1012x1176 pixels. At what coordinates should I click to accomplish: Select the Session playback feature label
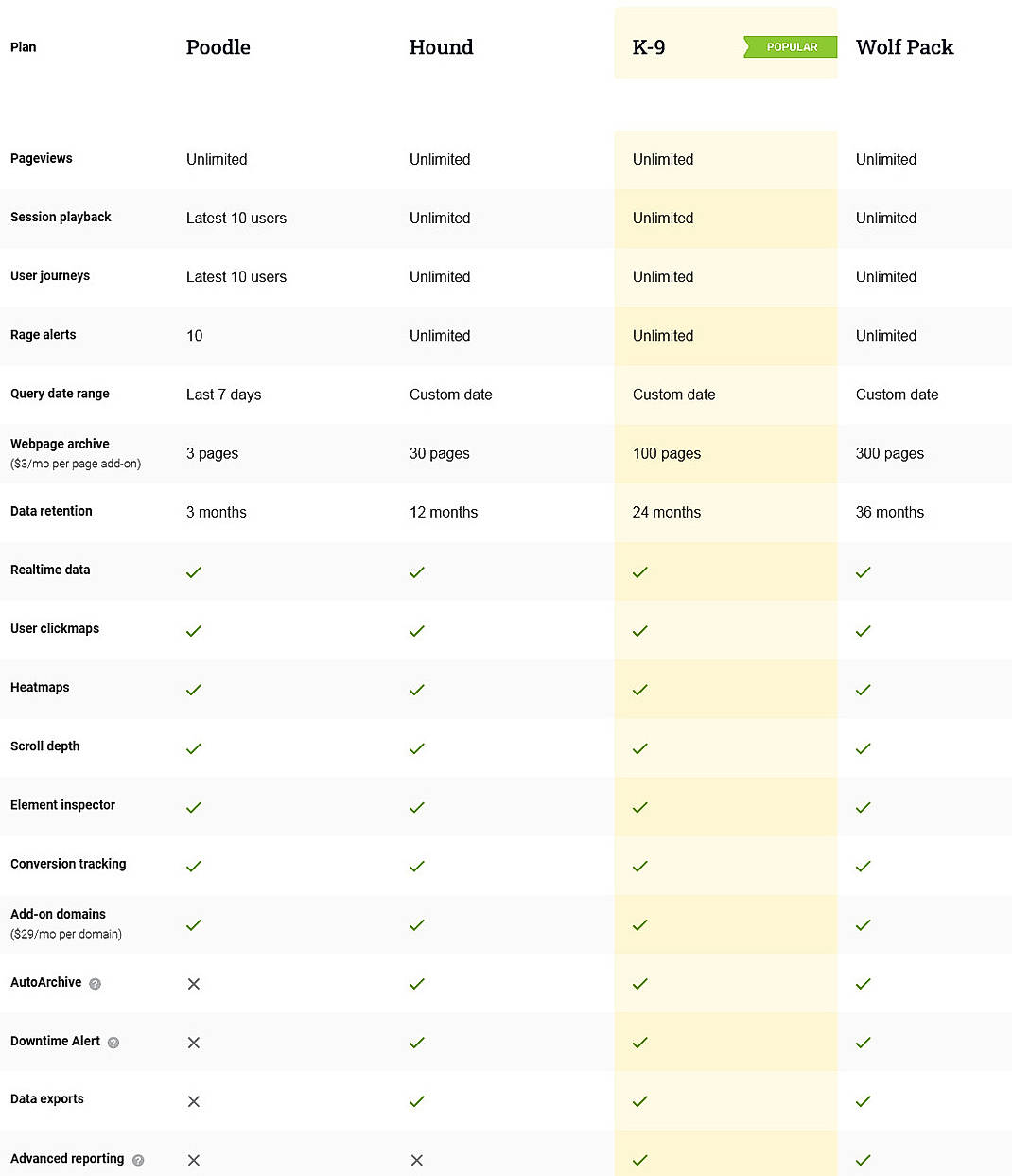61,218
